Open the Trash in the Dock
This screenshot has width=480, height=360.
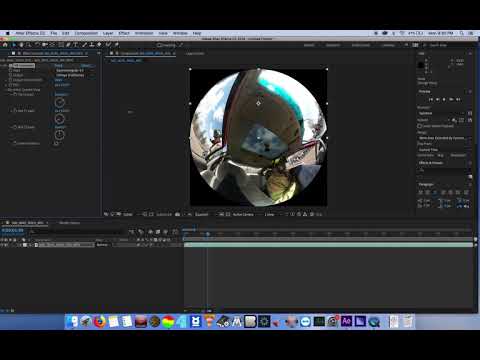[408, 322]
